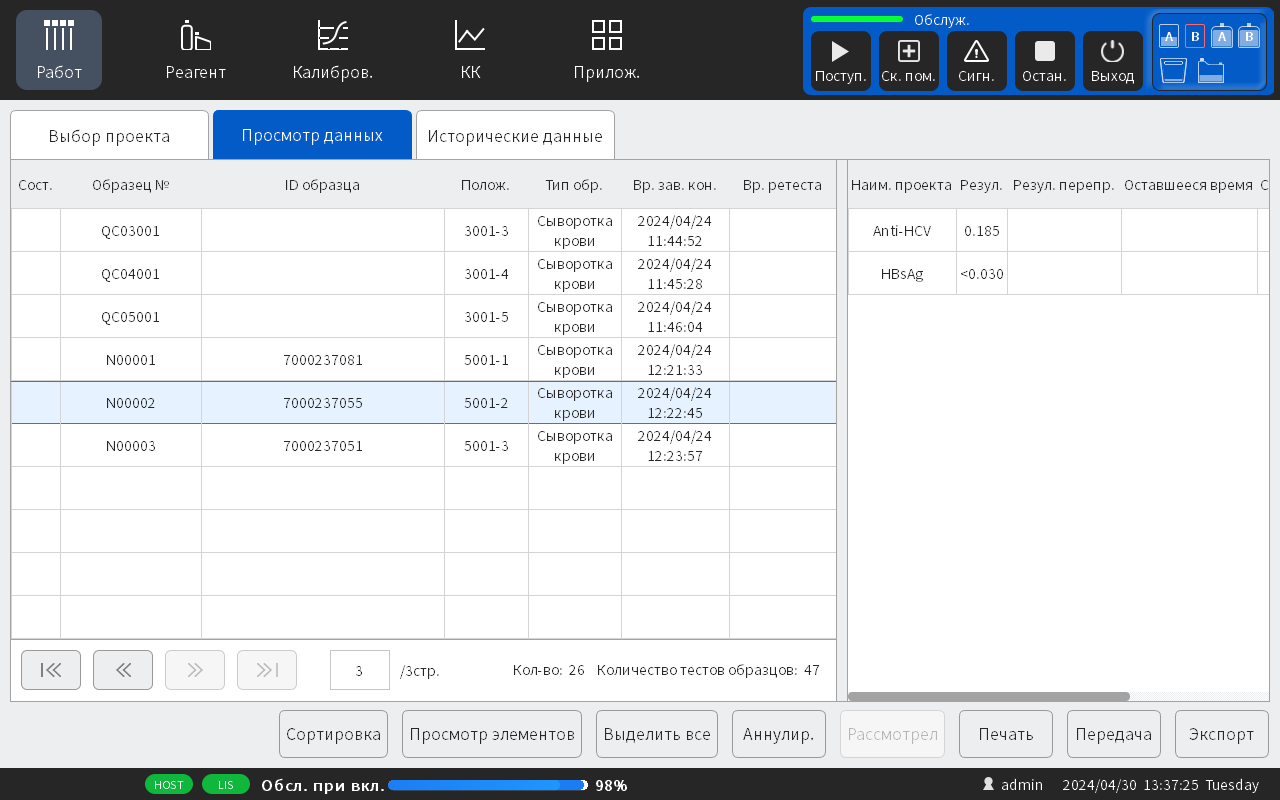Click the Выход power exit icon

pyautogui.click(x=1112, y=61)
